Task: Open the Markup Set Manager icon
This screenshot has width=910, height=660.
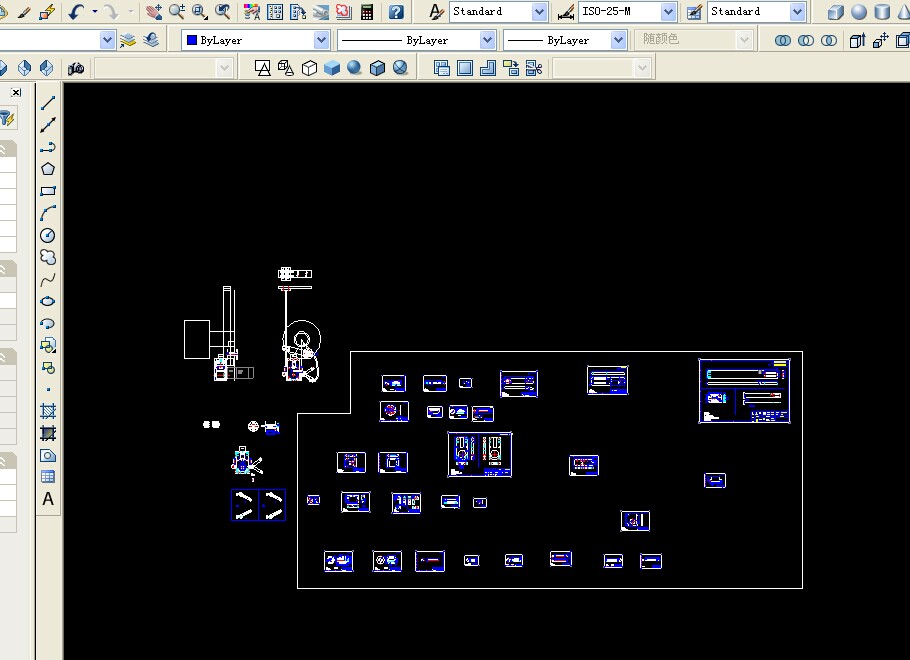Action: click(x=344, y=12)
